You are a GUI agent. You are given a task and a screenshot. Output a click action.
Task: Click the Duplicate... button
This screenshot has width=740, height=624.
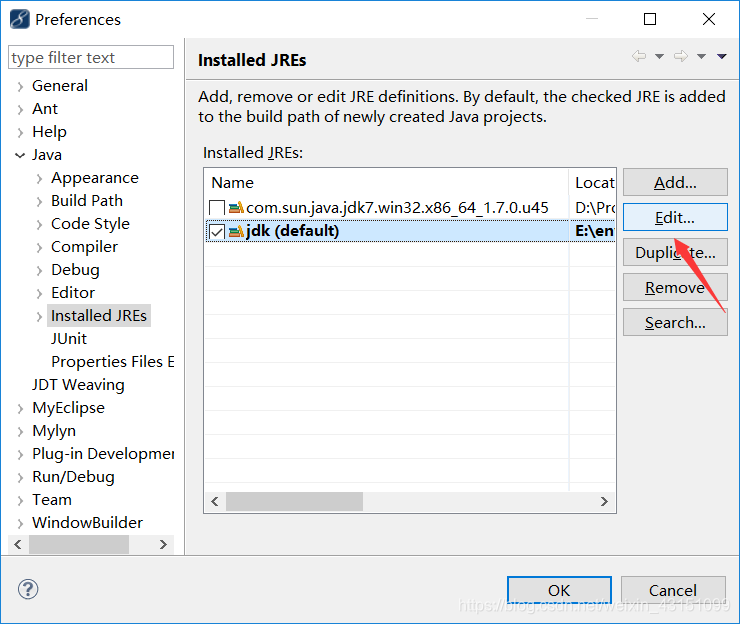pyautogui.click(x=675, y=253)
